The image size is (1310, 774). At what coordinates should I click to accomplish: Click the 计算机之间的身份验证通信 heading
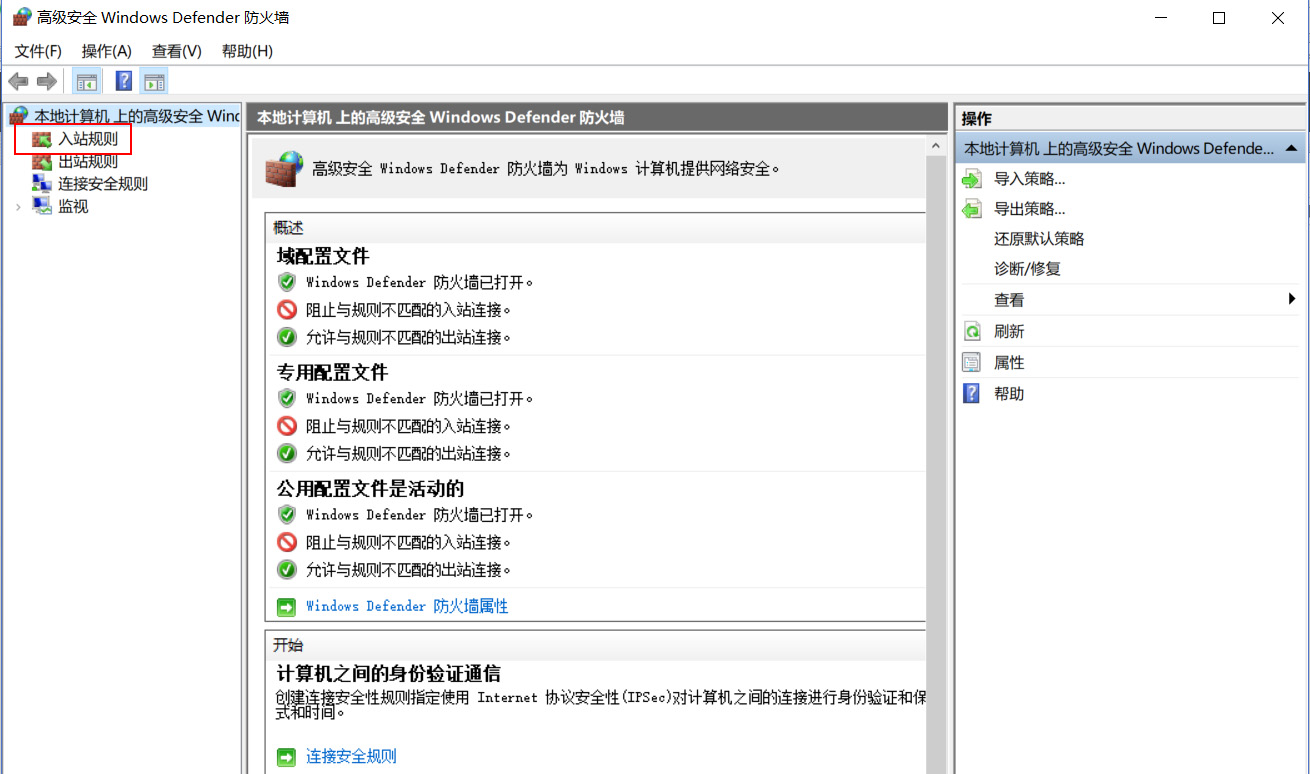coord(388,673)
